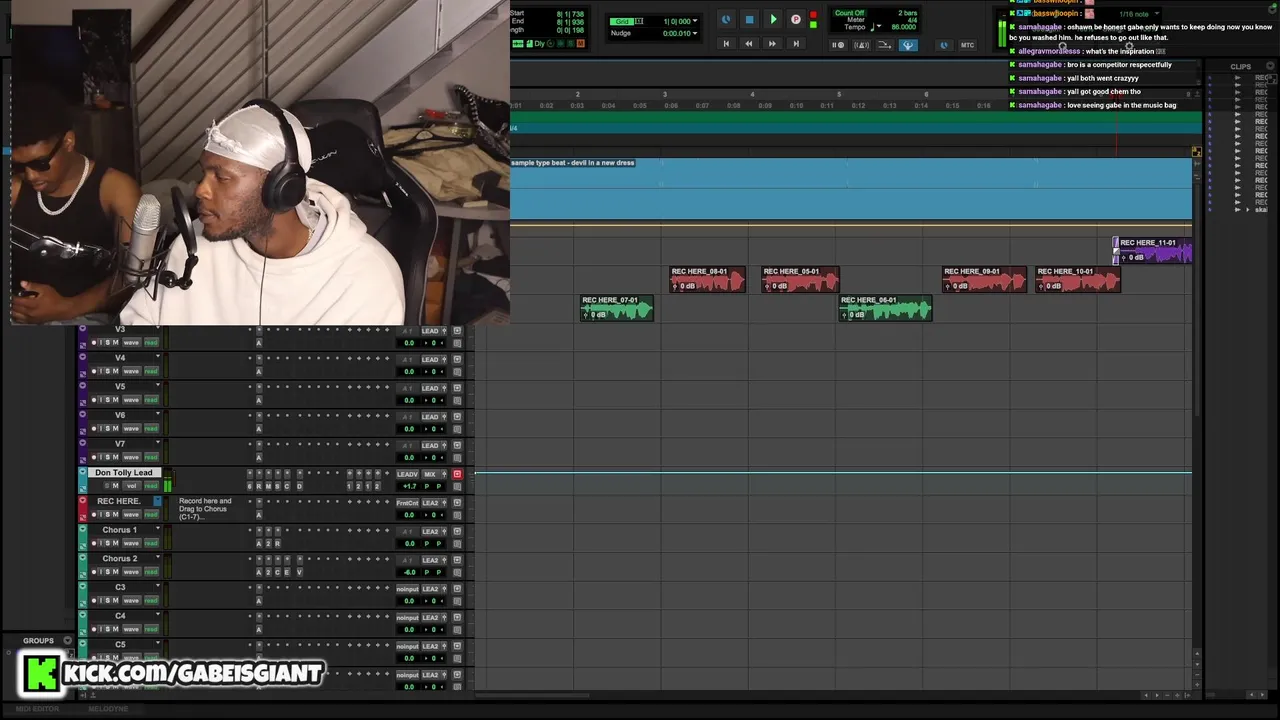Image resolution: width=1280 pixels, height=720 pixels.
Task: Open insert slot 'R' on Don Tolly Lead
Action: click(x=258, y=486)
